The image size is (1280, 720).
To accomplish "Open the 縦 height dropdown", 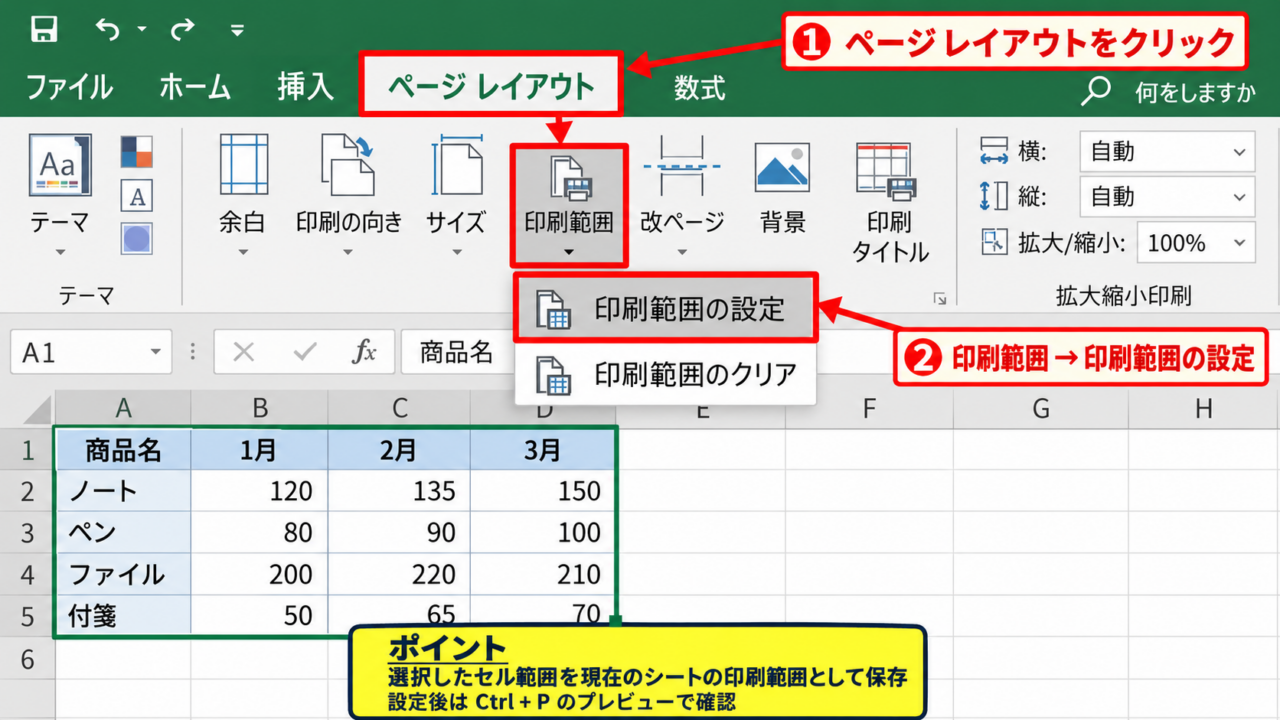I will point(1167,196).
